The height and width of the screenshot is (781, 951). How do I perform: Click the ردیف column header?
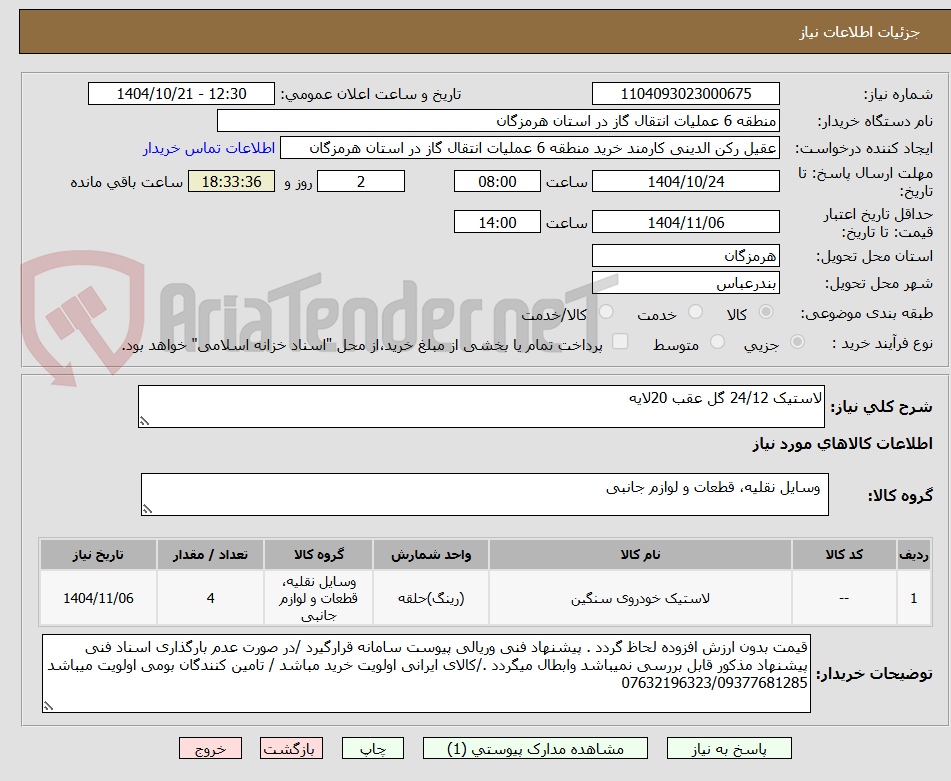(914, 555)
